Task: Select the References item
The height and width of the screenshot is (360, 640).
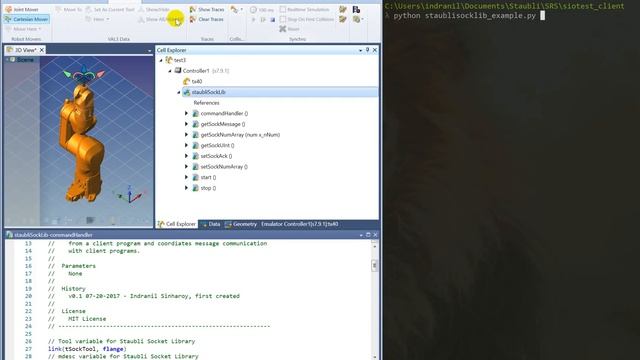Action: tap(207, 103)
